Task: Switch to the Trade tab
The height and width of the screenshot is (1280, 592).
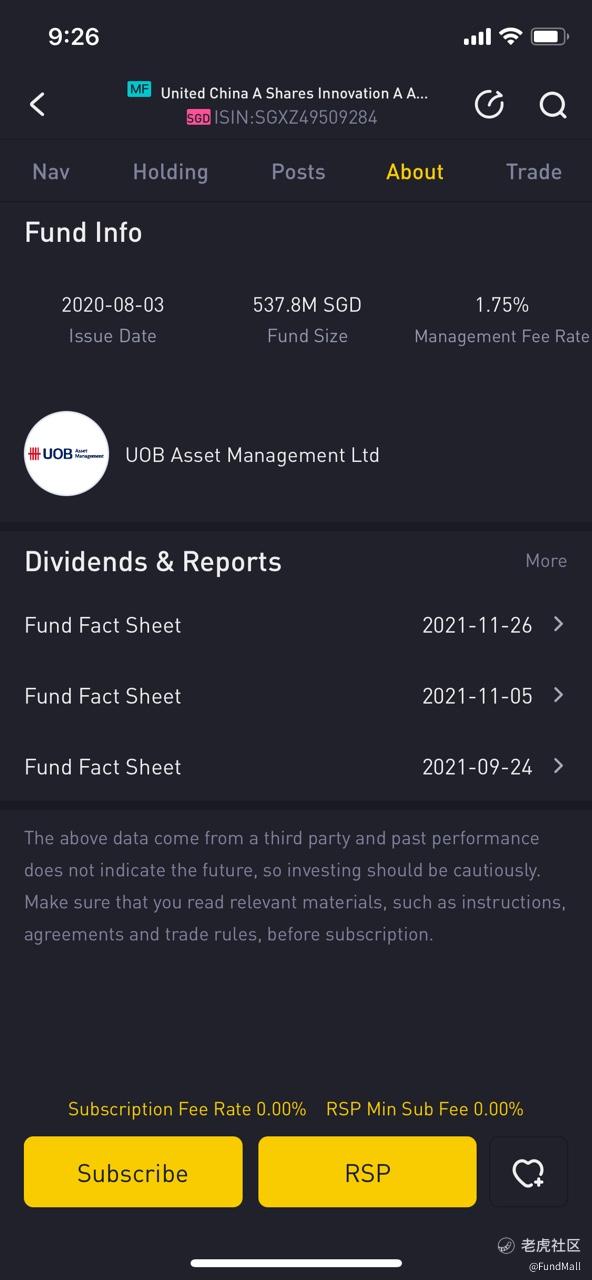Action: point(534,172)
